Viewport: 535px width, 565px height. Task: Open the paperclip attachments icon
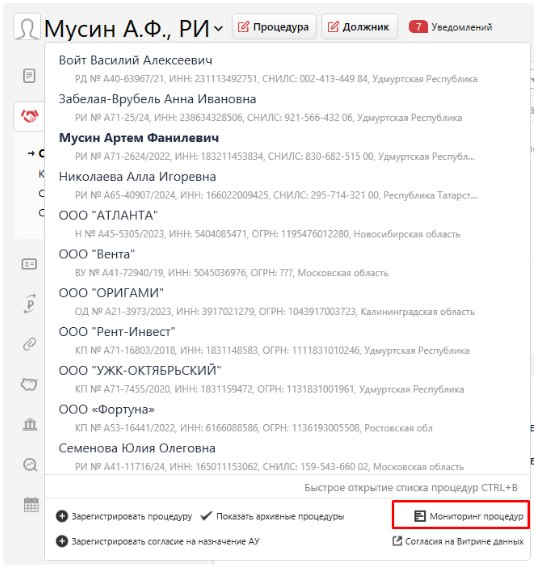(30, 344)
